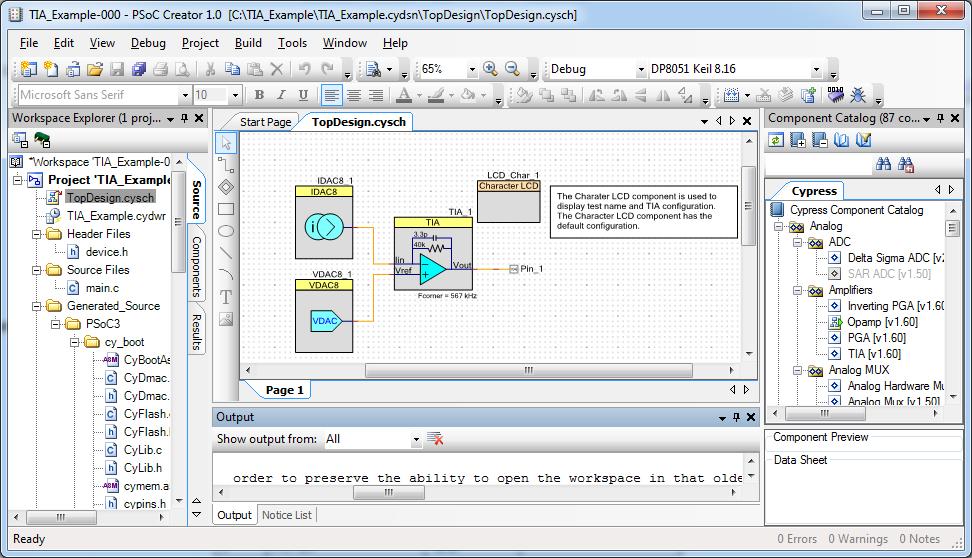Select the ellipse drawing tool
Image resolution: width=972 pixels, height=558 pixels.
pyautogui.click(x=226, y=231)
